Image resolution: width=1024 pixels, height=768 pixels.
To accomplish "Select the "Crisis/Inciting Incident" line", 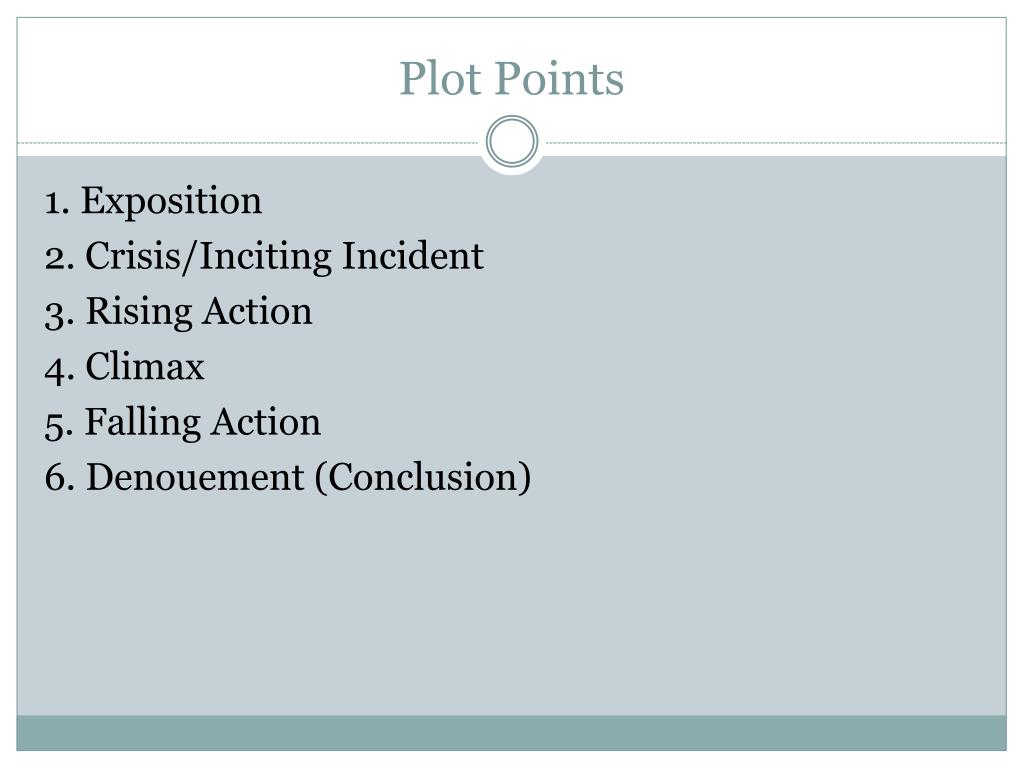I will tap(264, 256).
